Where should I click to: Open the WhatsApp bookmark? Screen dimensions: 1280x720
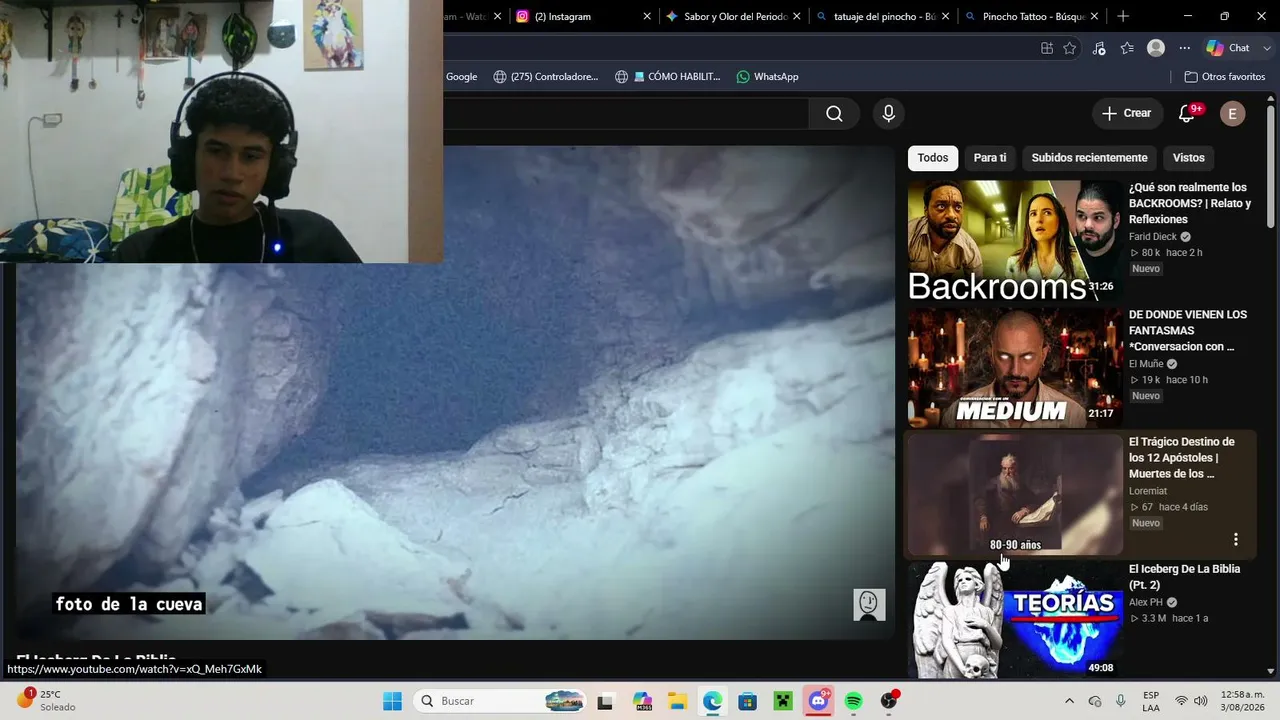767,77
